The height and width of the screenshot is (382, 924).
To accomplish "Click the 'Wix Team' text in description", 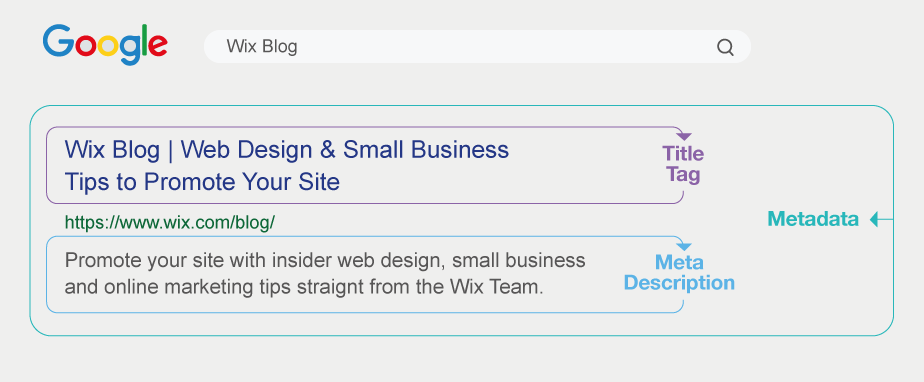I will click(496, 286).
